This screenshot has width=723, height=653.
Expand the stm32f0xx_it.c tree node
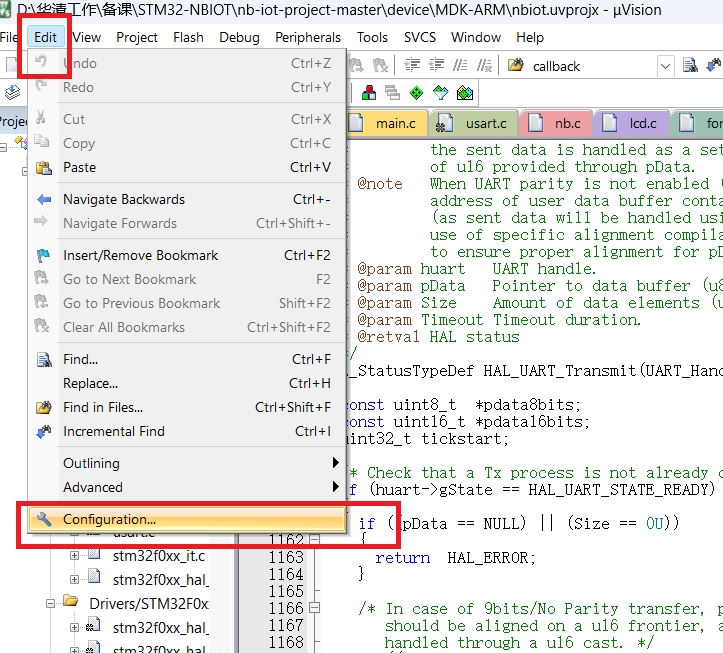(x=74, y=555)
